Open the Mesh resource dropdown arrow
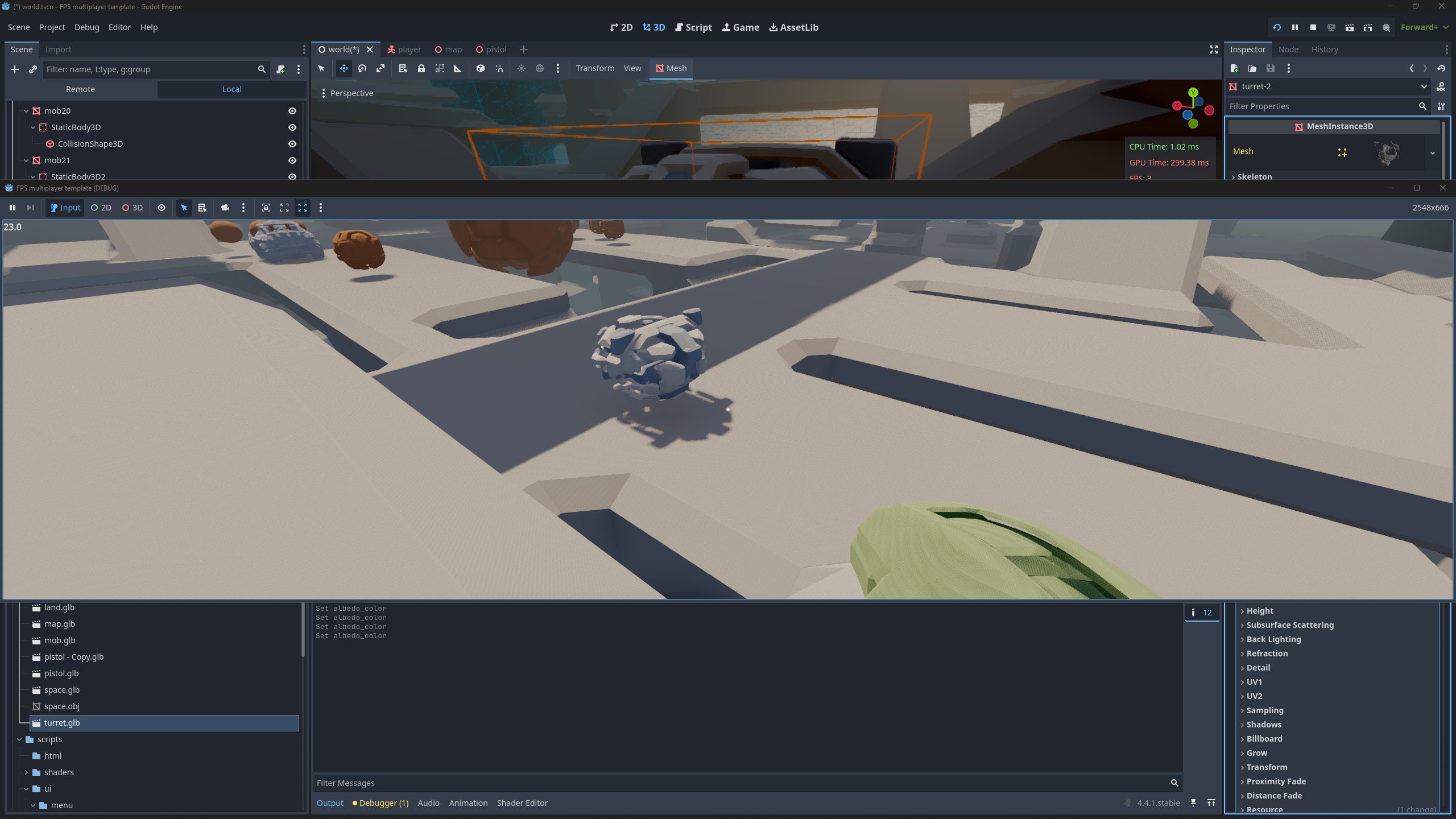 1432,152
